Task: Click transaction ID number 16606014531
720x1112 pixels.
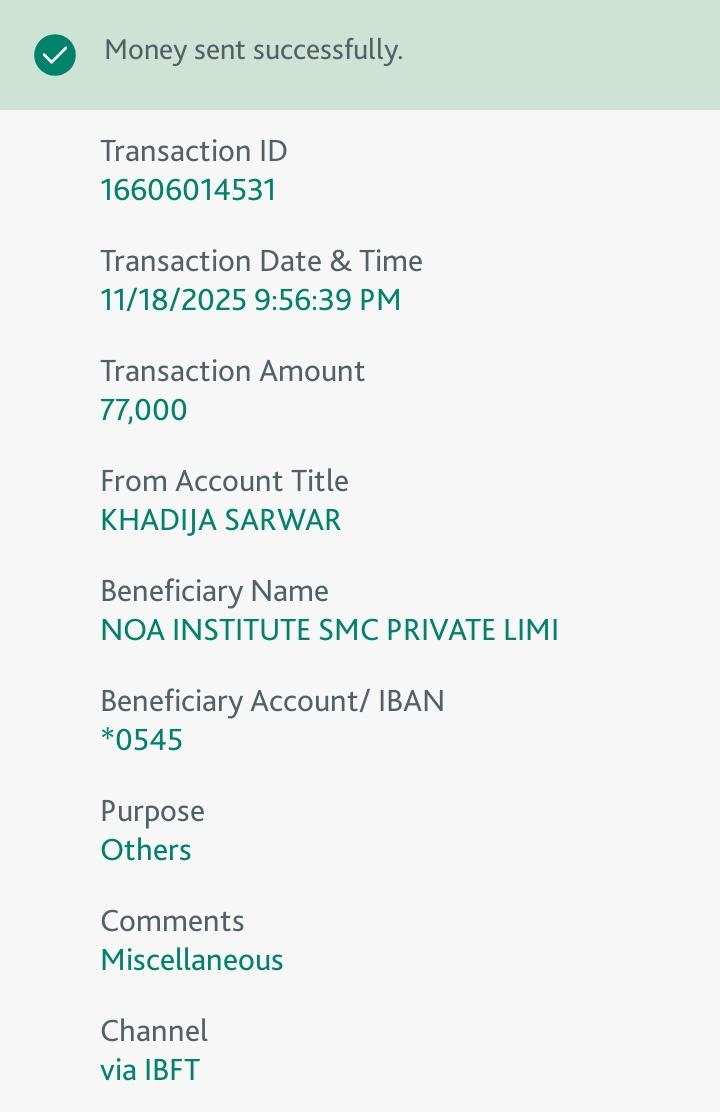Action: coord(188,190)
